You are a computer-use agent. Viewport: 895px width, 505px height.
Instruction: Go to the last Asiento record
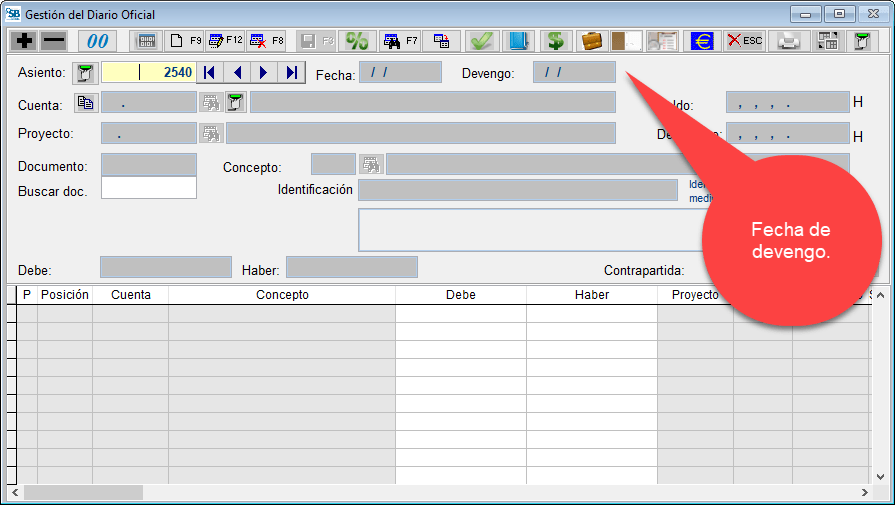[x=291, y=72]
